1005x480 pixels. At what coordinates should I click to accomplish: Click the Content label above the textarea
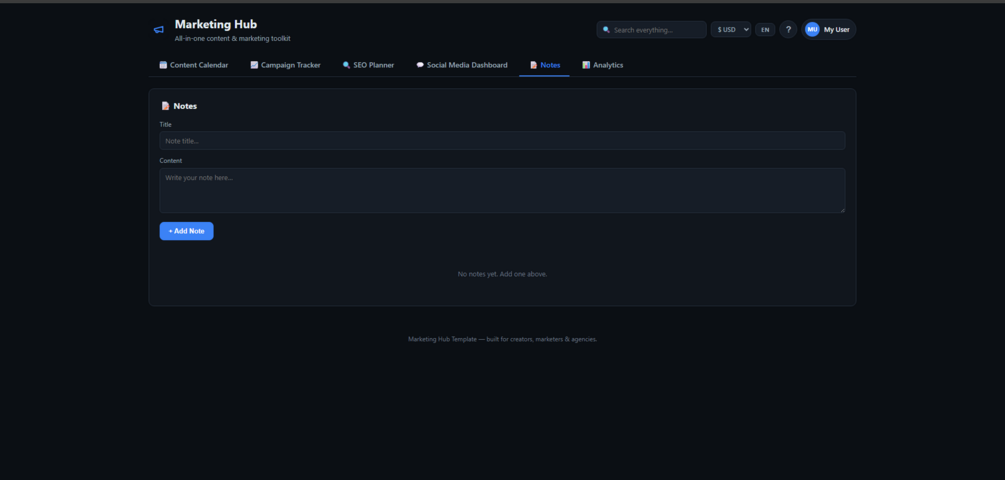[170, 161]
